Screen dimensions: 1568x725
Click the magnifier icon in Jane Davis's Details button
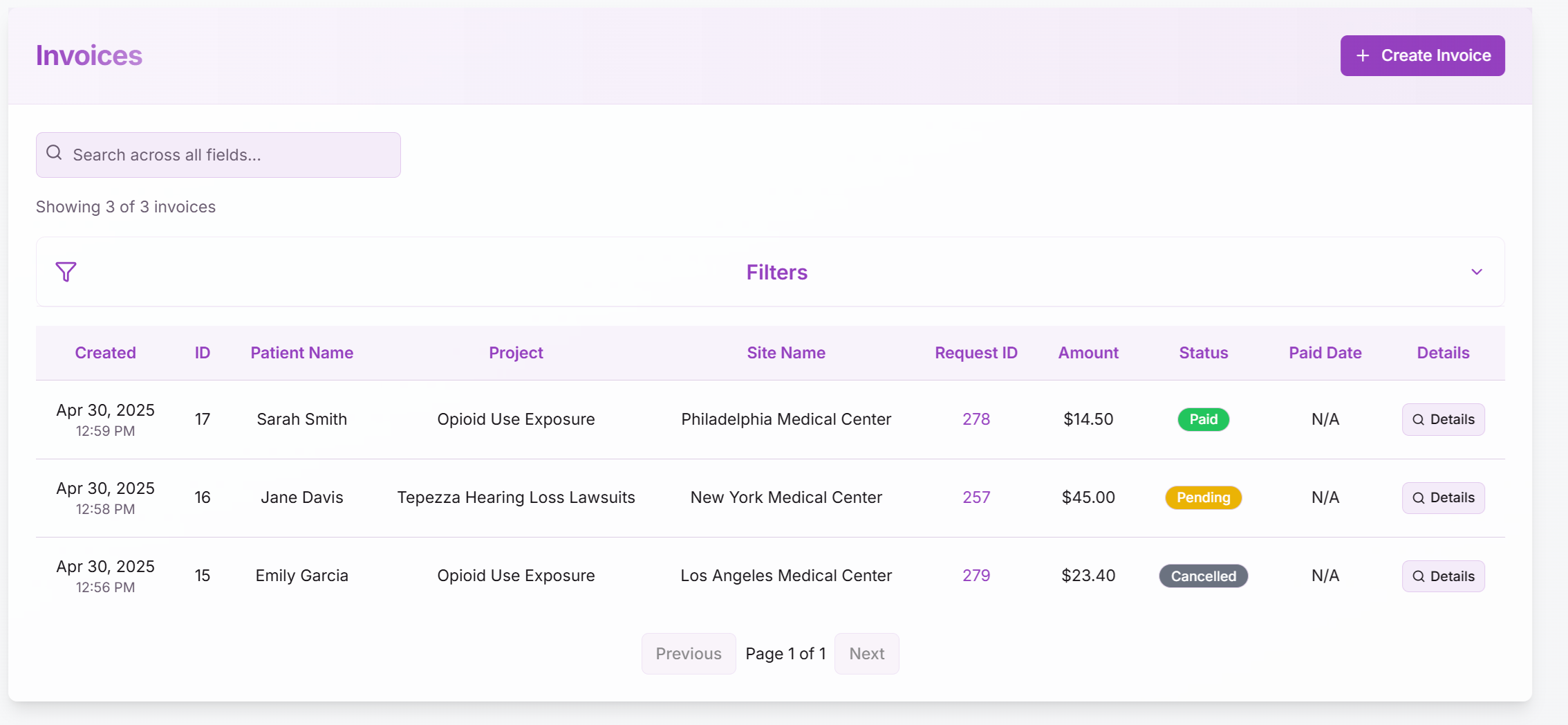(1417, 497)
